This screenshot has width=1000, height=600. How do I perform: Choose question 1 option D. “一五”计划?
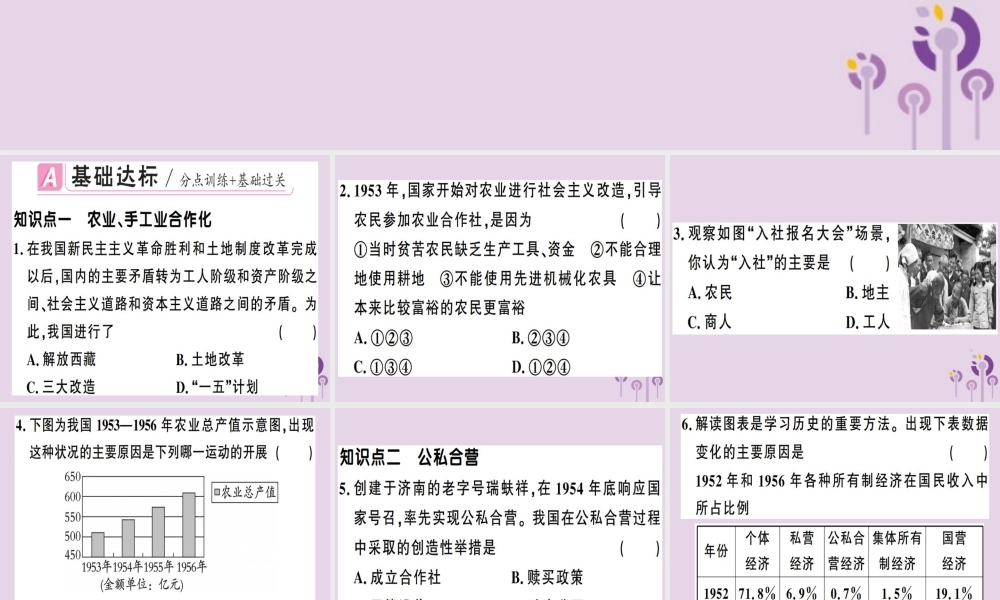pyautogui.click(x=217, y=387)
